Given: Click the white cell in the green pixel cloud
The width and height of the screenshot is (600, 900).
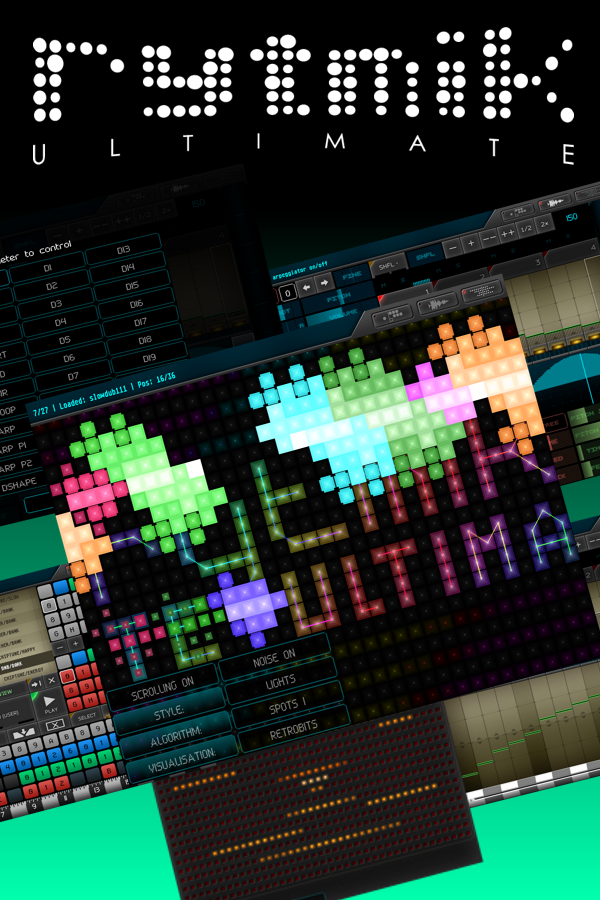Looking at the screenshot, I should (x=193, y=467).
